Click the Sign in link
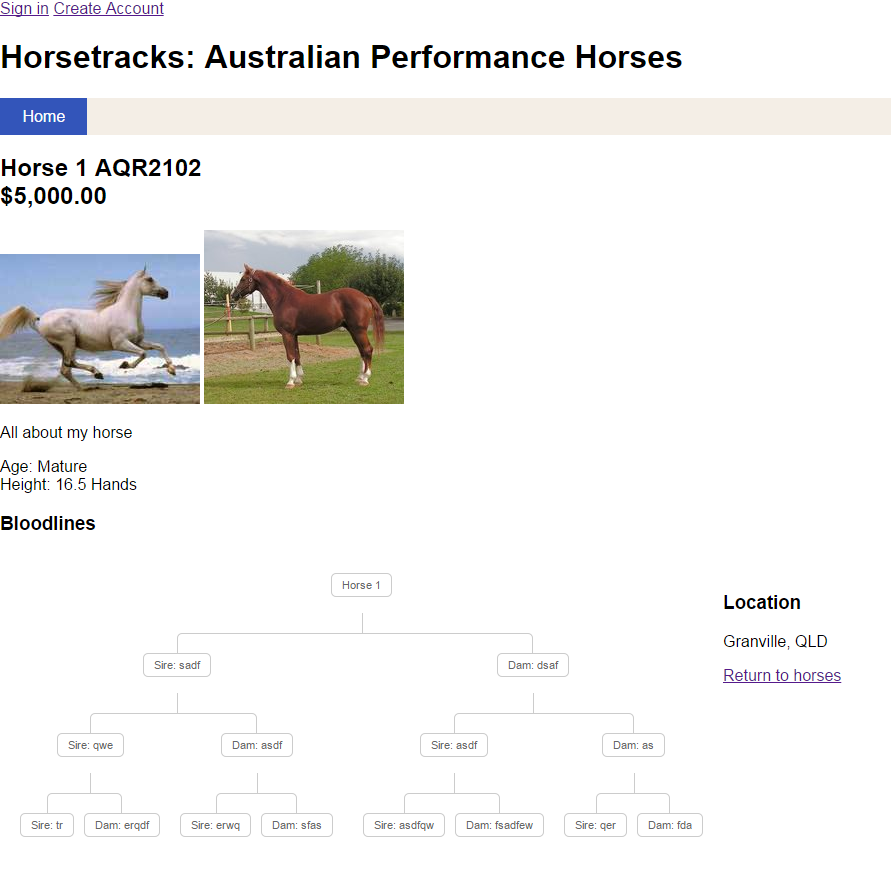This screenshot has height=887, width=891. pyautogui.click(x=24, y=9)
